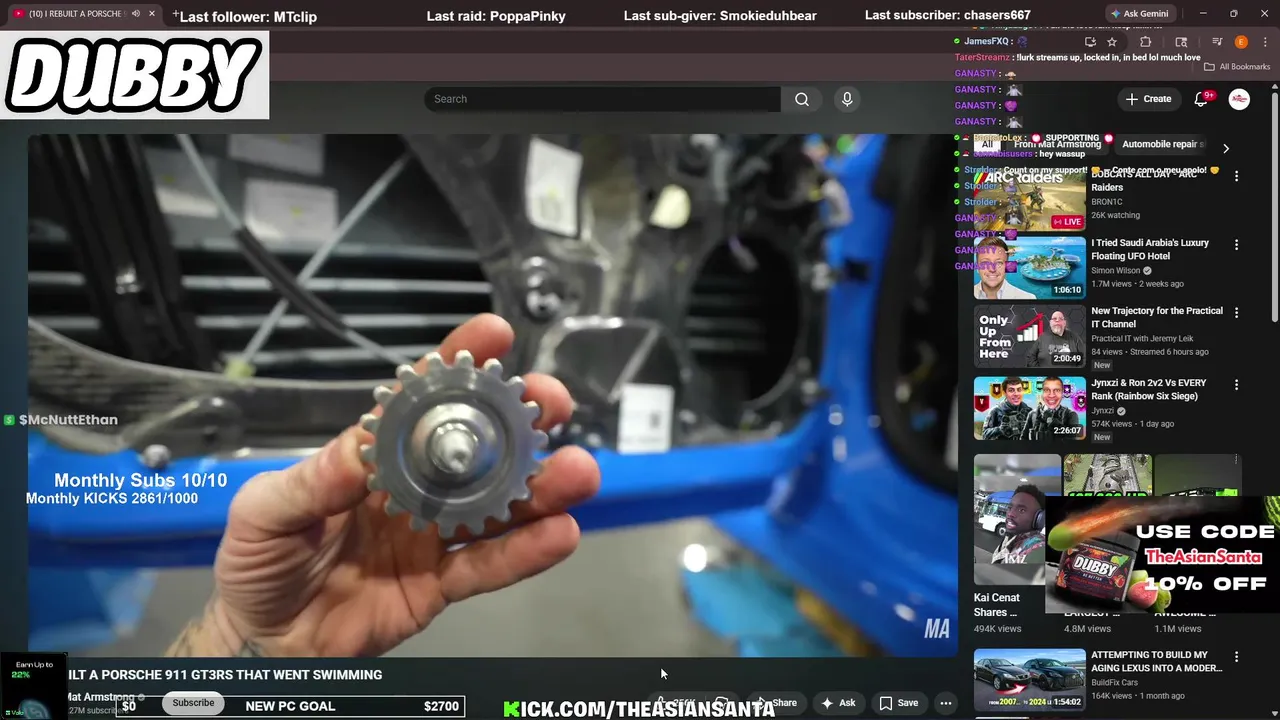
Task: Open the All Bookmarks folder
Action: (1237, 67)
